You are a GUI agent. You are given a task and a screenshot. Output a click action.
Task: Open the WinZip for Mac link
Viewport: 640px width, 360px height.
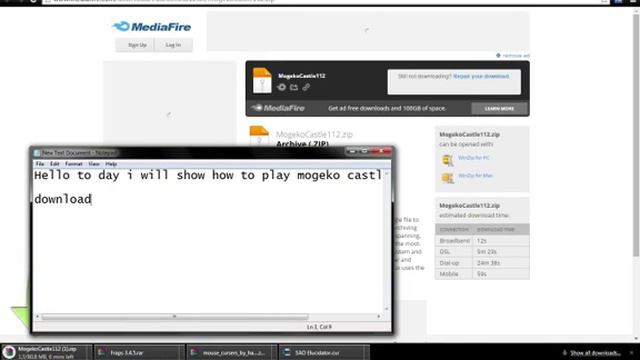tap(476, 176)
